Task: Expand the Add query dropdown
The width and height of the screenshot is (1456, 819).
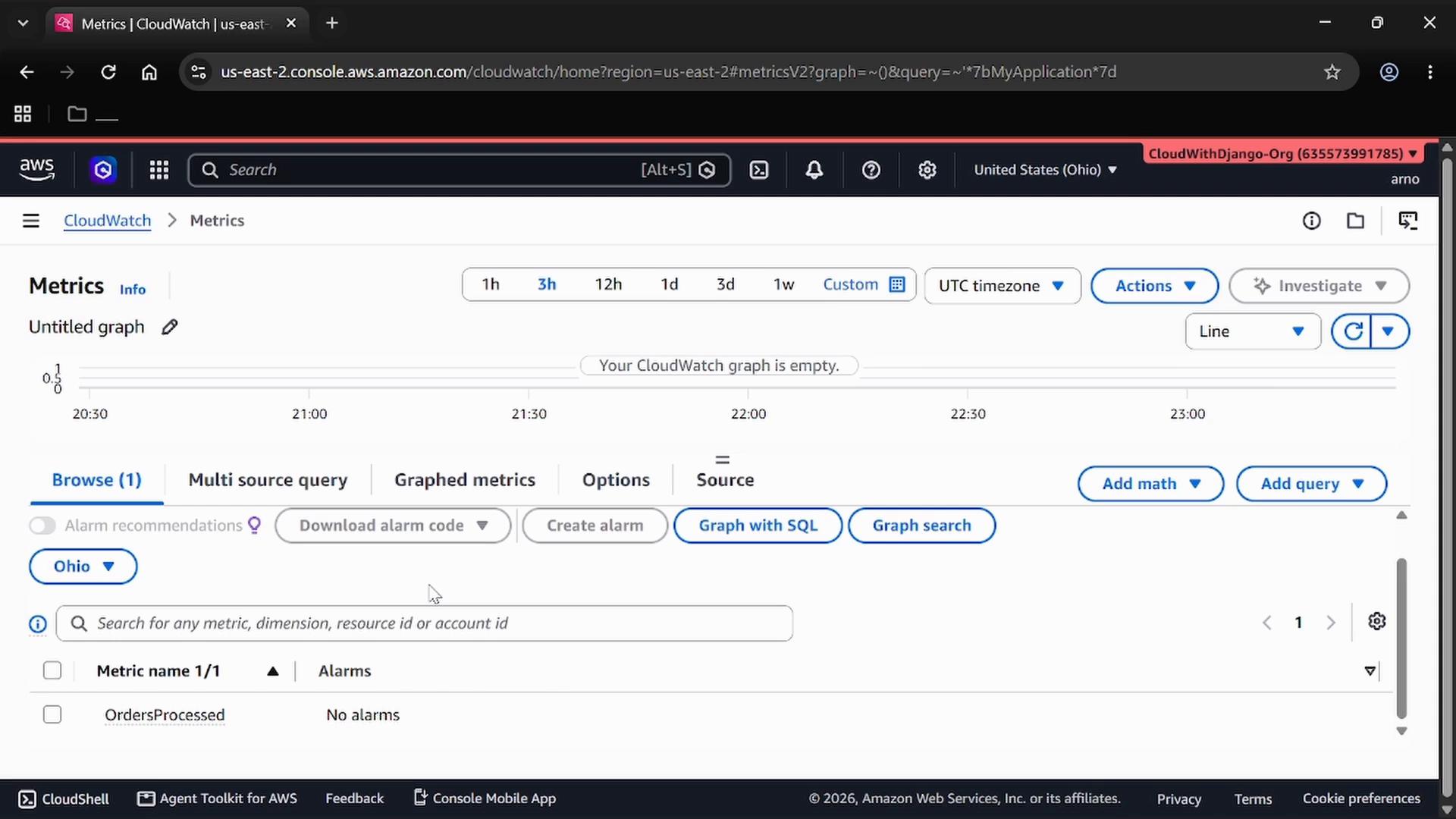Action: pos(1311,484)
